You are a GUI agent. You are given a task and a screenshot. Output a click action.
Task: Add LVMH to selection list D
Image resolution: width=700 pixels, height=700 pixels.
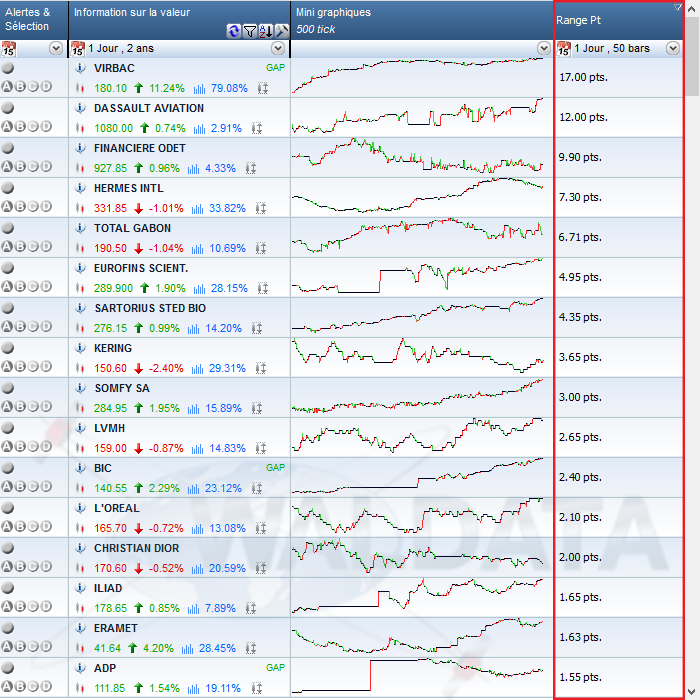[46, 446]
